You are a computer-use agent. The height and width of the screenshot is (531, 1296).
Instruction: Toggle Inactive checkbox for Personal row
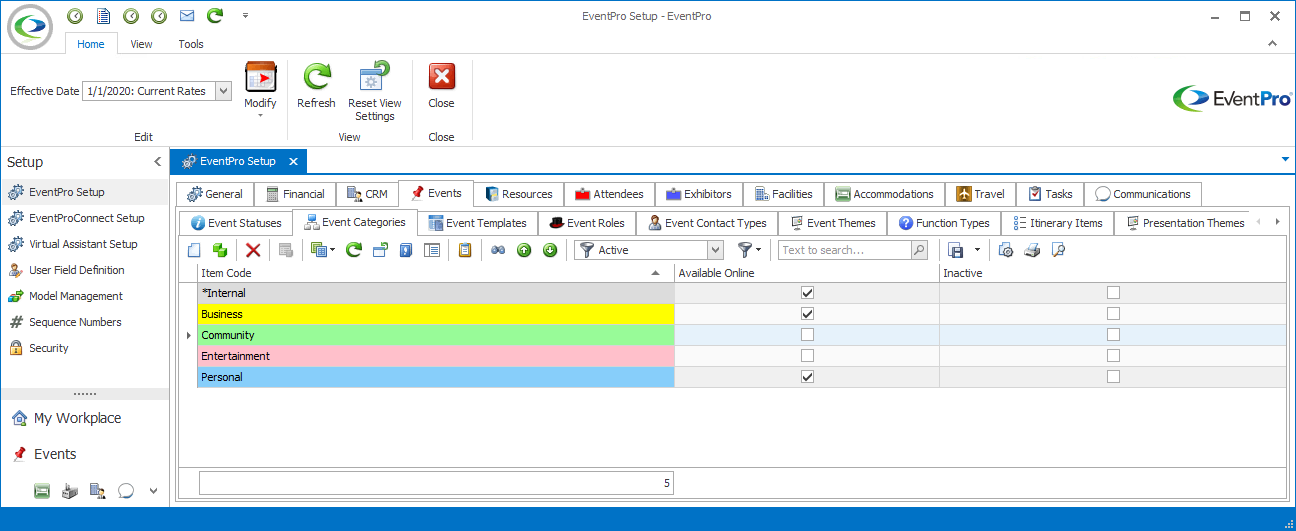pyautogui.click(x=1113, y=377)
